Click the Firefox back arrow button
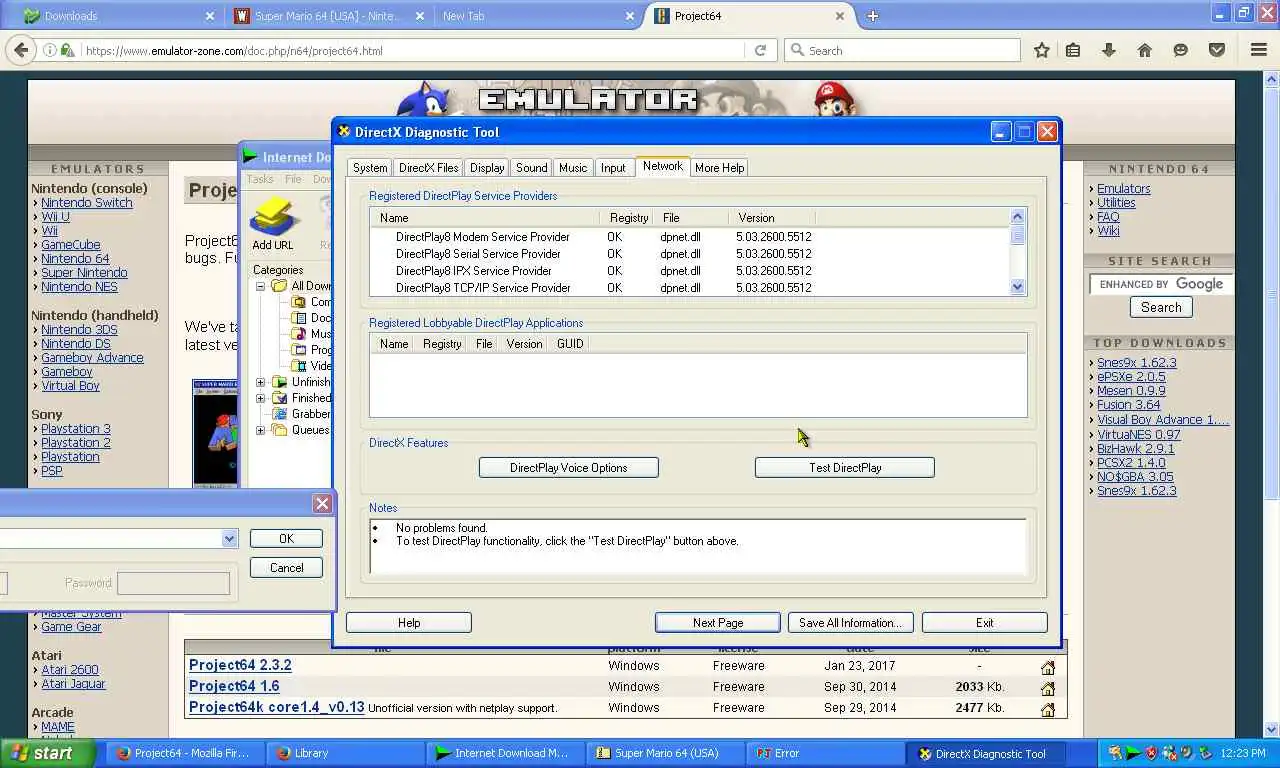Image resolution: width=1280 pixels, height=768 pixels. [19, 50]
